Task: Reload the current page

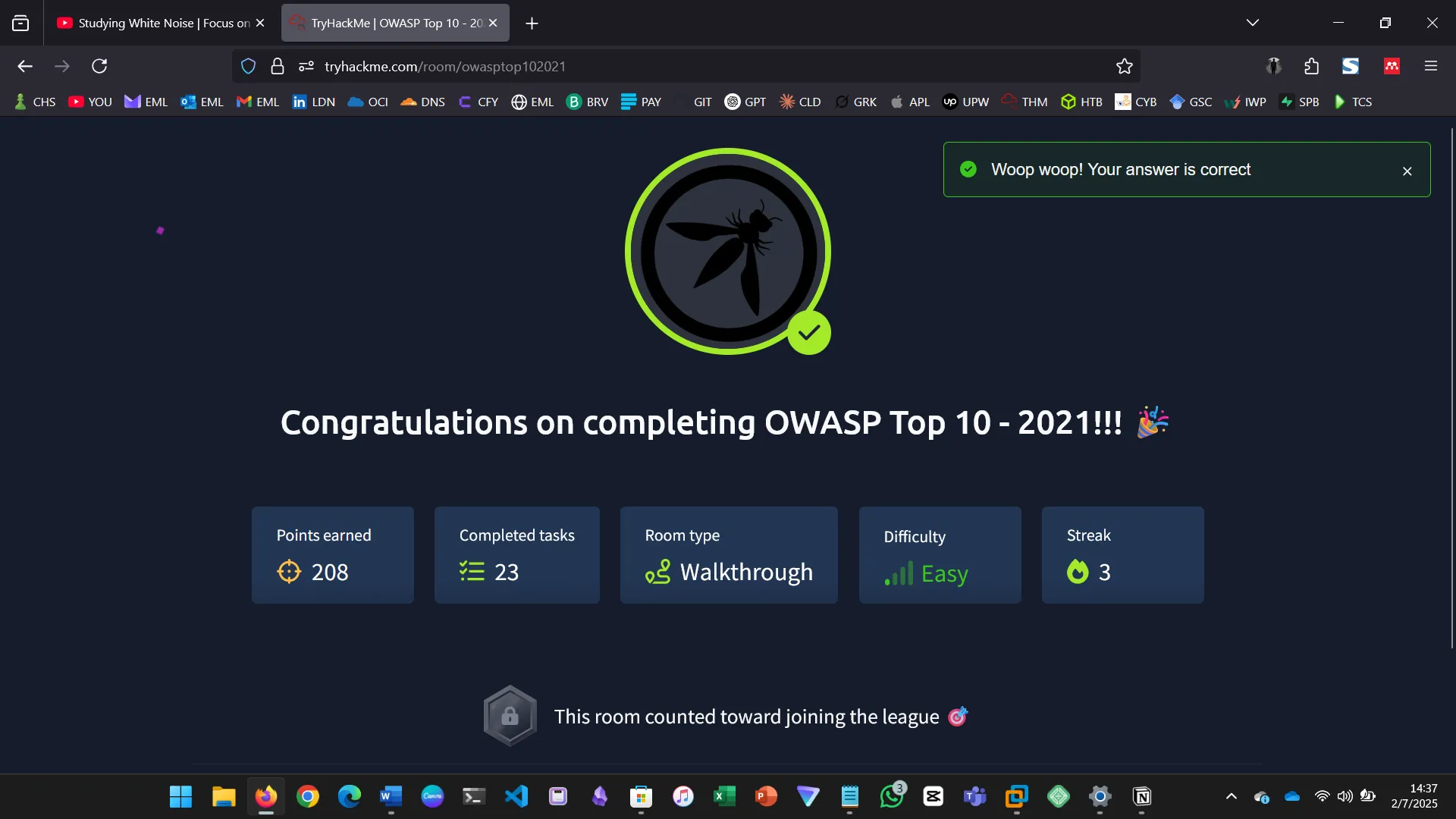Action: [x=99, y=66]
